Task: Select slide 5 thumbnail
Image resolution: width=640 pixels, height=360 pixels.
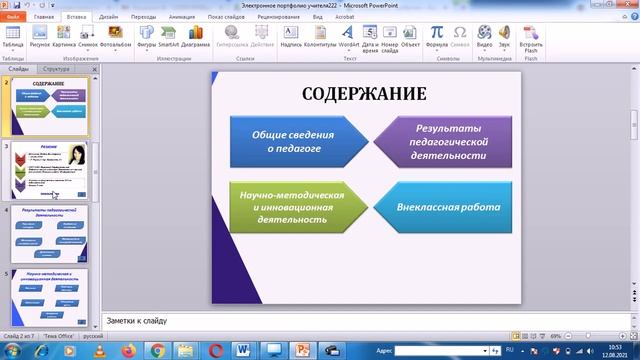Action: click(49, 298)
